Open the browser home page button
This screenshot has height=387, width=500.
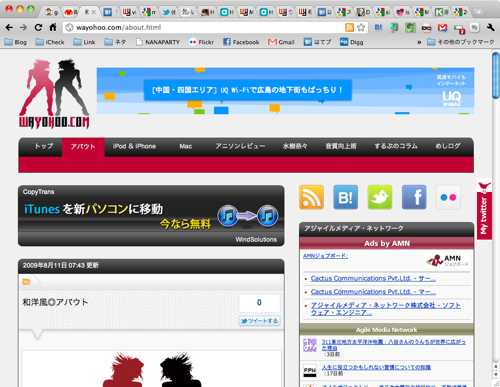click(53, 27)
